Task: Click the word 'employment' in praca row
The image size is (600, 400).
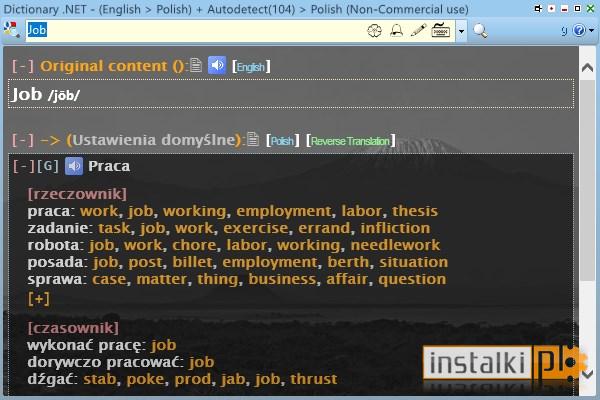Action: (284, 211)
